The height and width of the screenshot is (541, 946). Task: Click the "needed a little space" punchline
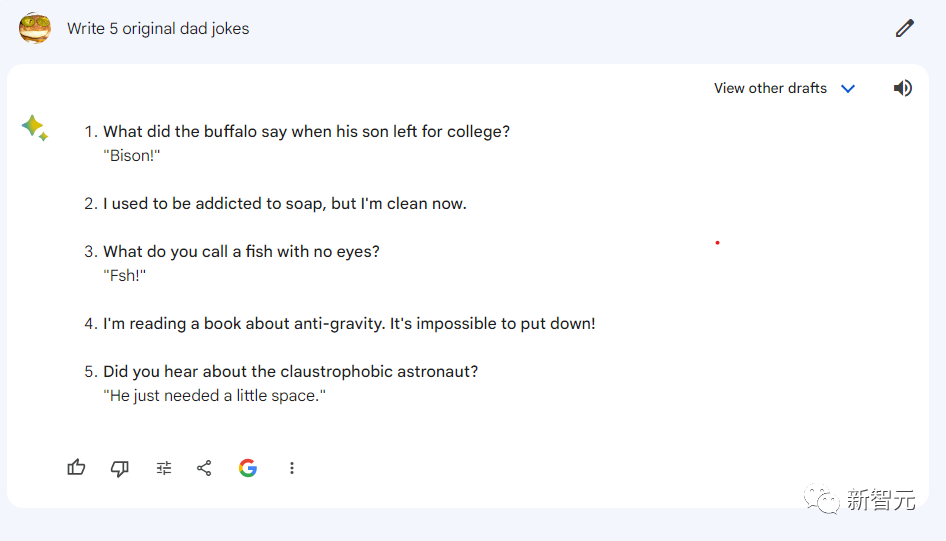214,396
